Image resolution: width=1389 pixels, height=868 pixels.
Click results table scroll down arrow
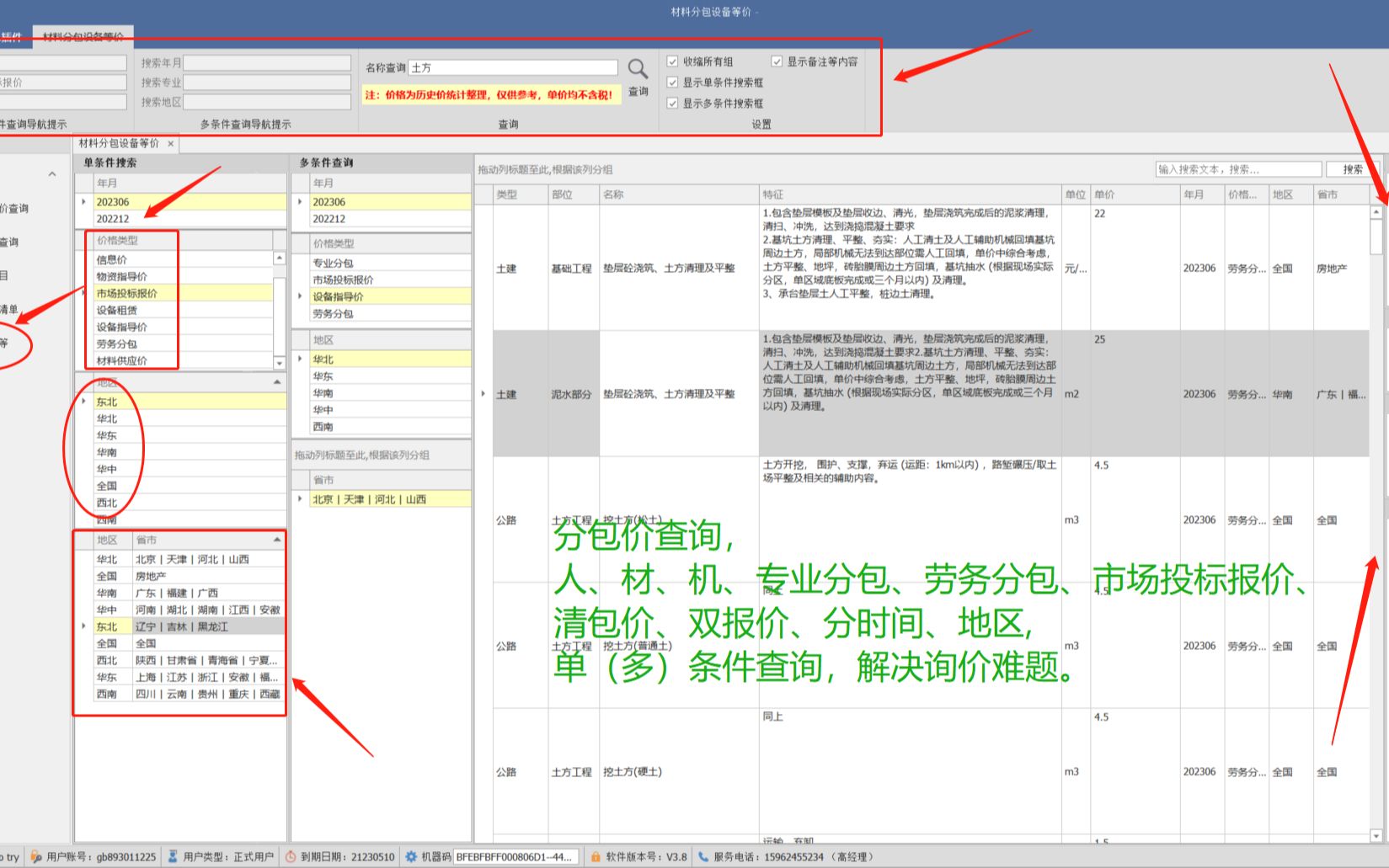(1376, 836)
